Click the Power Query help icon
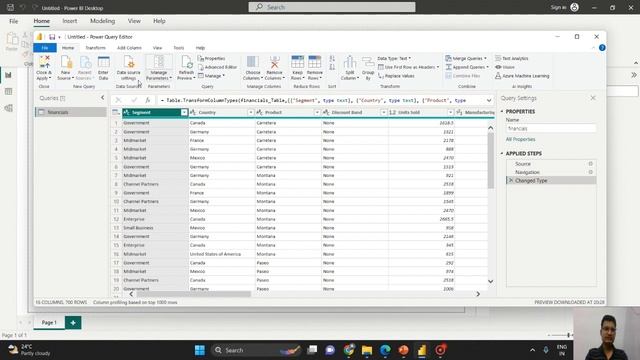This screenshot has width=640, height=360. point(602,48)
